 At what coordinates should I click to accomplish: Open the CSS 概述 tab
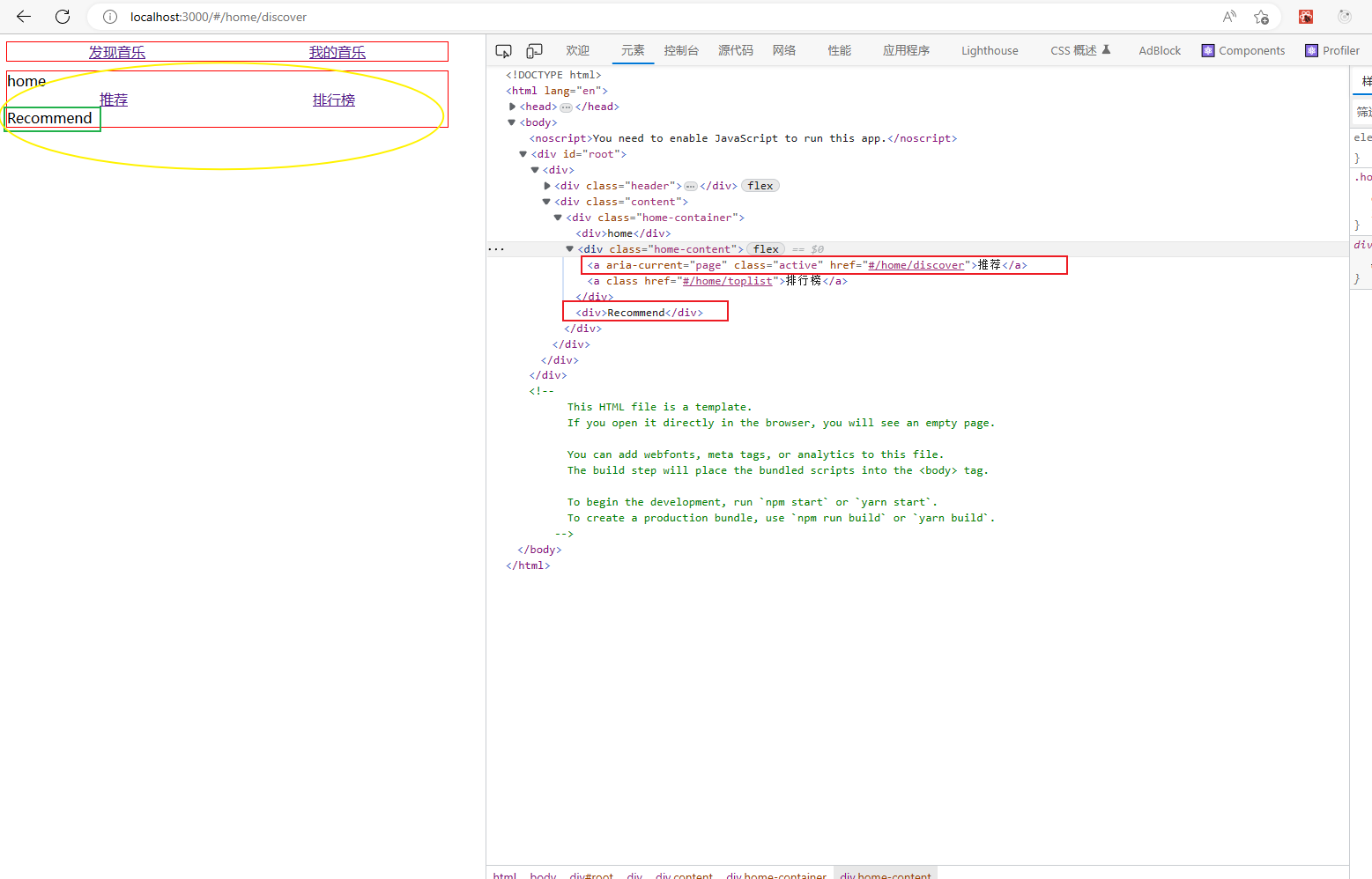click(x=1080, y=51)
